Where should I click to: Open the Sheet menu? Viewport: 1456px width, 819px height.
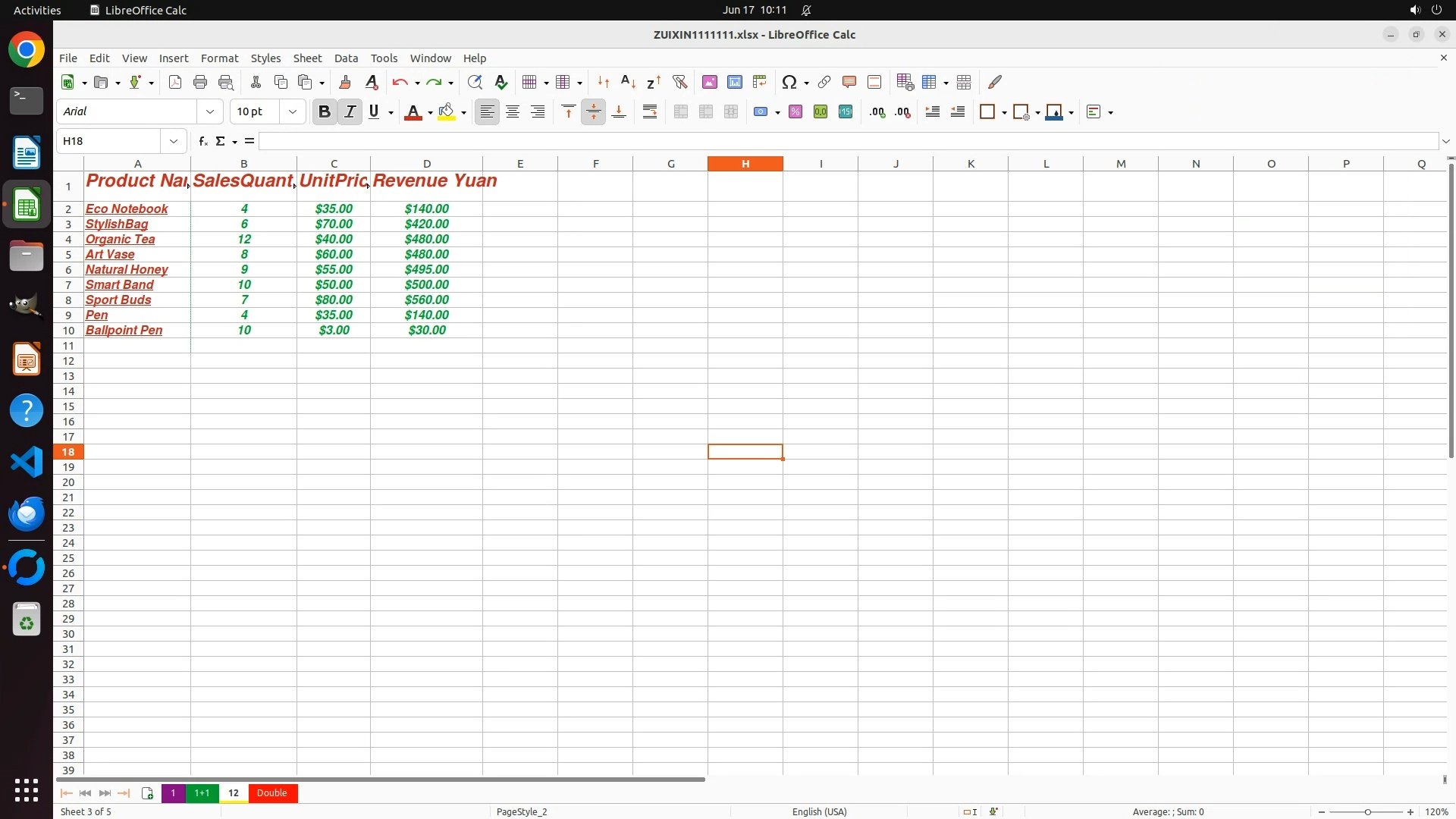tap(307, 58)
